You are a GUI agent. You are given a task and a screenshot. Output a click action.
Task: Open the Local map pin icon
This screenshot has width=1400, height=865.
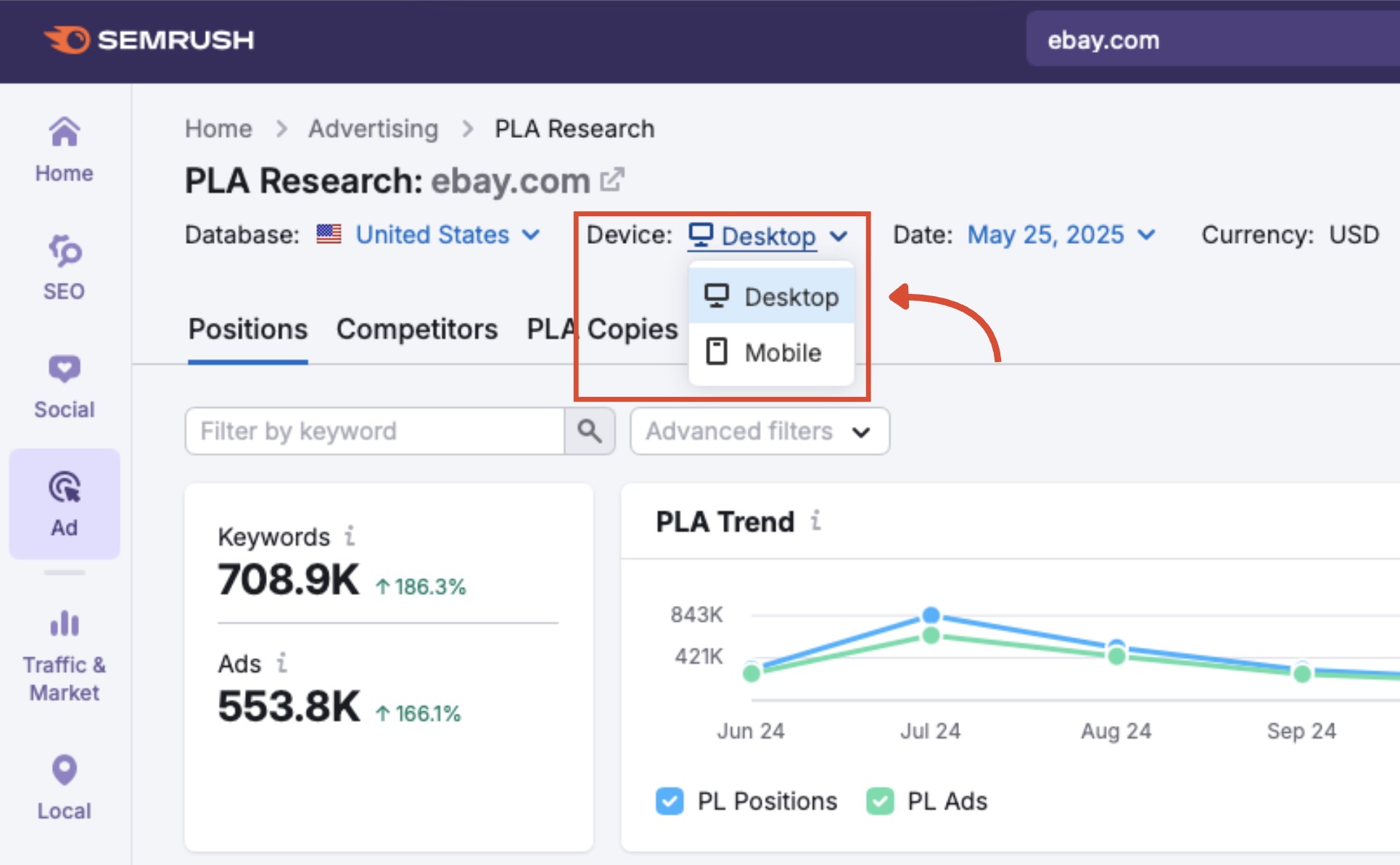coord(64,771)
